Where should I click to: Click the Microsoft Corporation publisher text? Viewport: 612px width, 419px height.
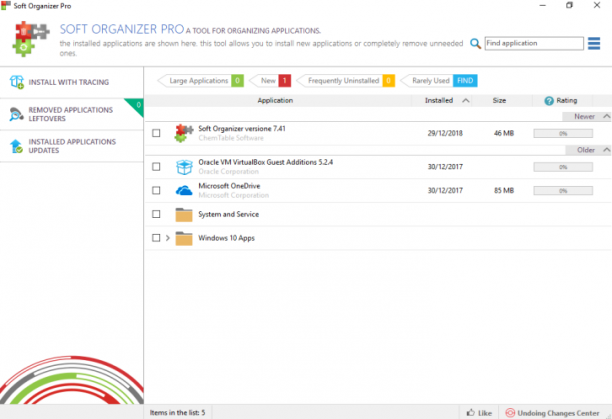[233, 195]
